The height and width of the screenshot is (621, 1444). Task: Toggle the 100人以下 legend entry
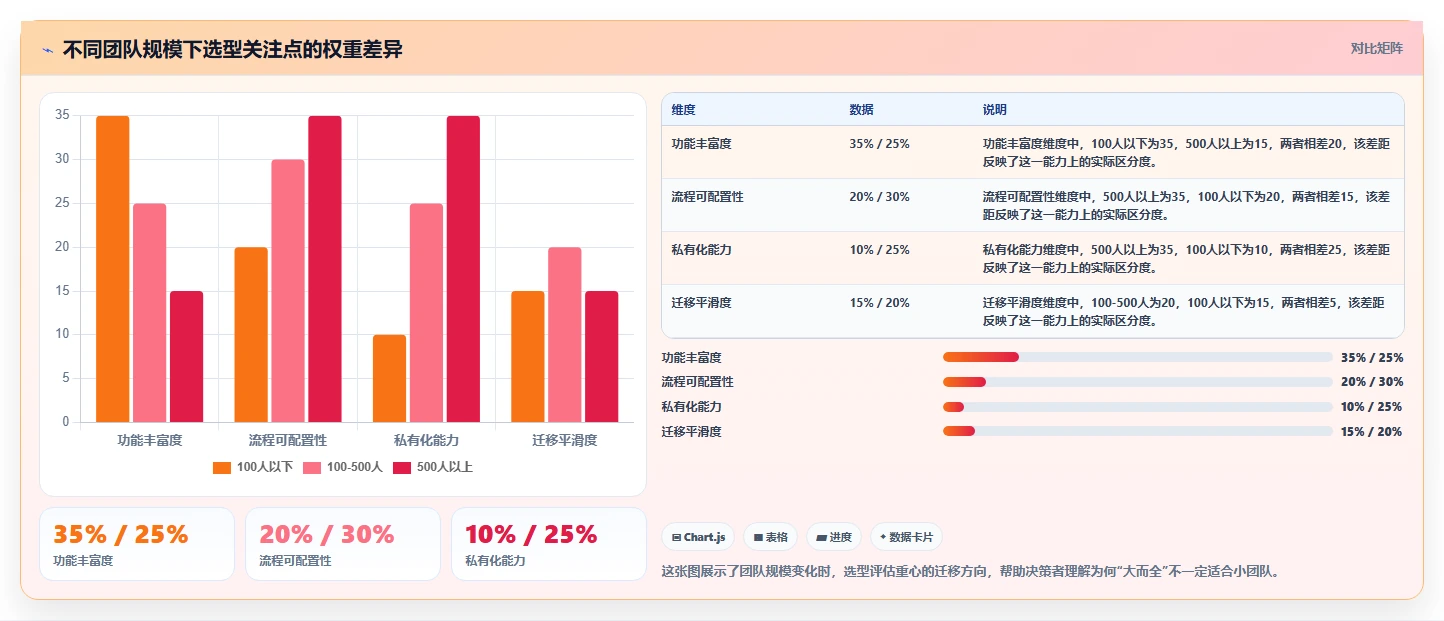[x=253, y=467]
